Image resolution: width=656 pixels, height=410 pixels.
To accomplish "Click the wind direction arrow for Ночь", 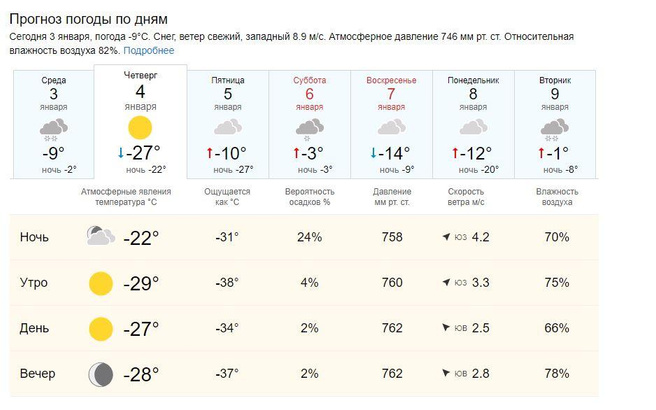I will tap(446, 237).
